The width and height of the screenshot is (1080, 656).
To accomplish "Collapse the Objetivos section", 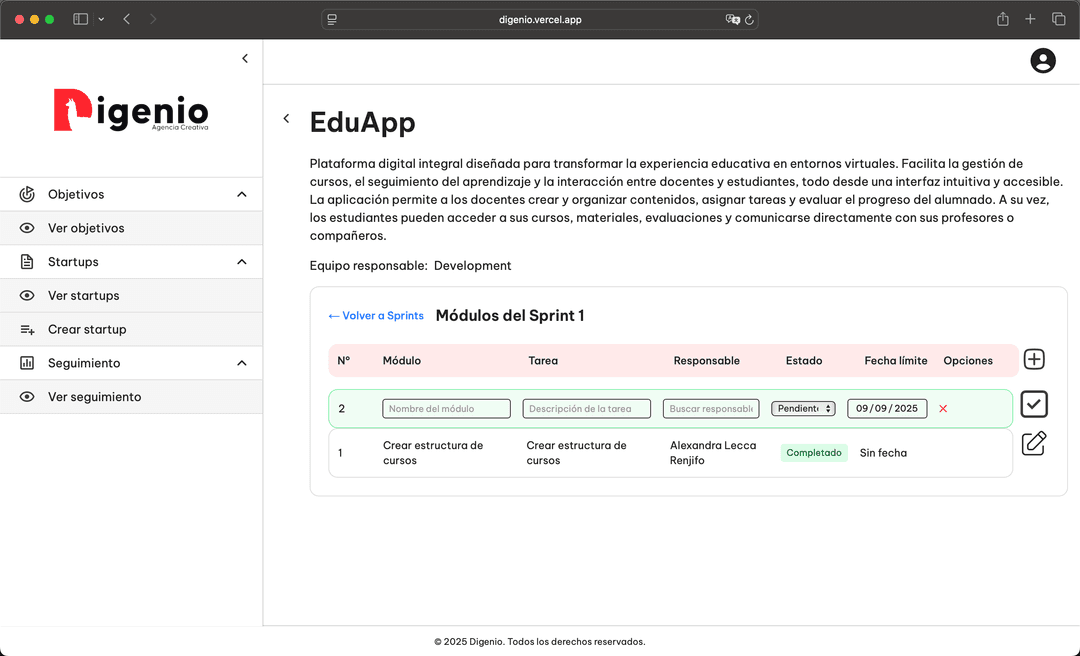I will click(241, 195).
